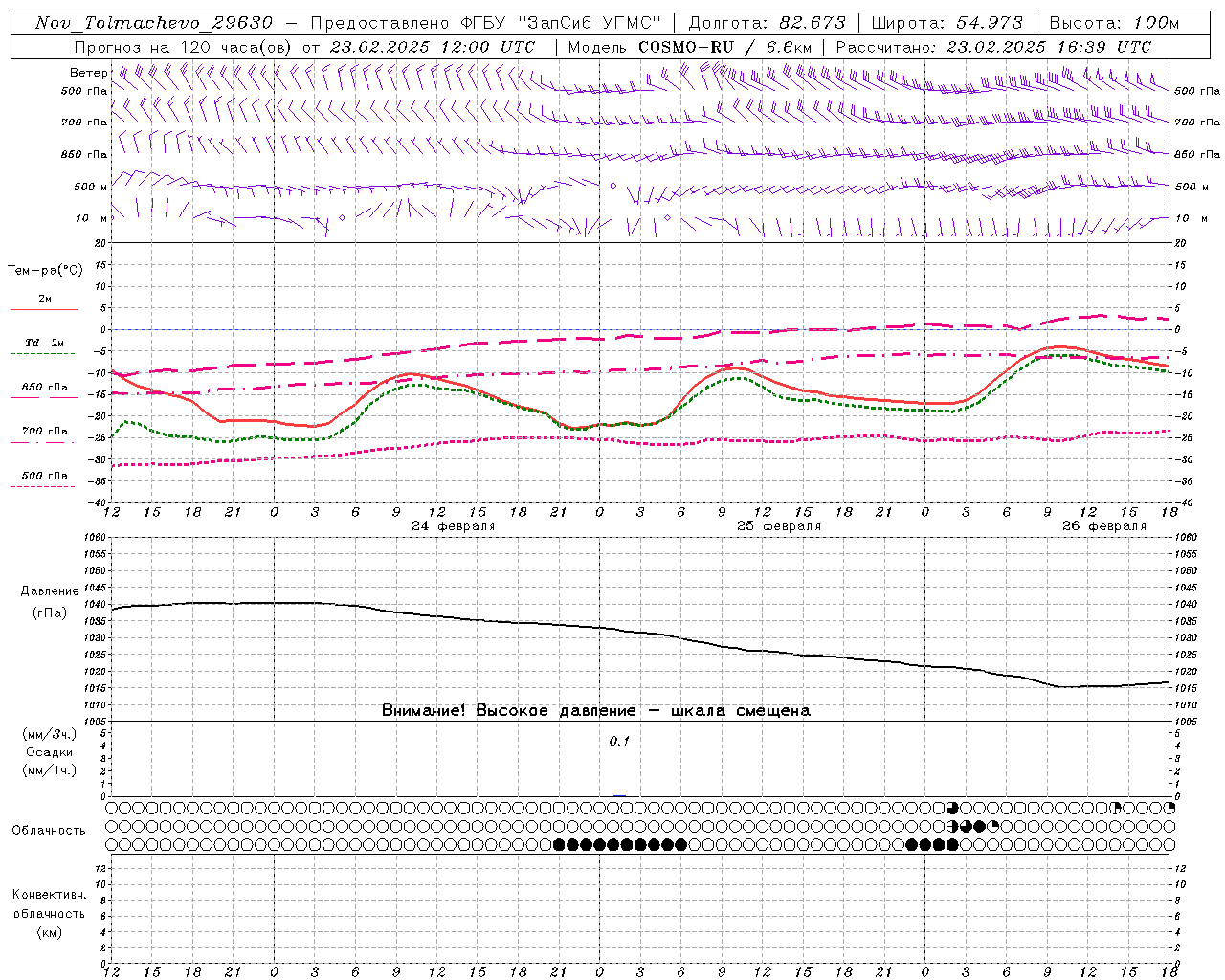The image size is (1225, 980).
Task: Click the Высота: 100м label
Action: (1115, 23)
